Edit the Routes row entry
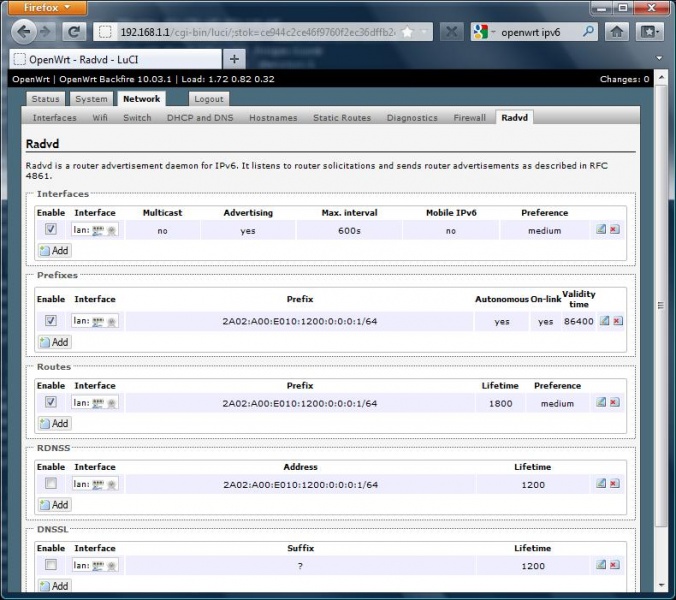The height and width of the screenshot is (600, 676). coord(601,403)
